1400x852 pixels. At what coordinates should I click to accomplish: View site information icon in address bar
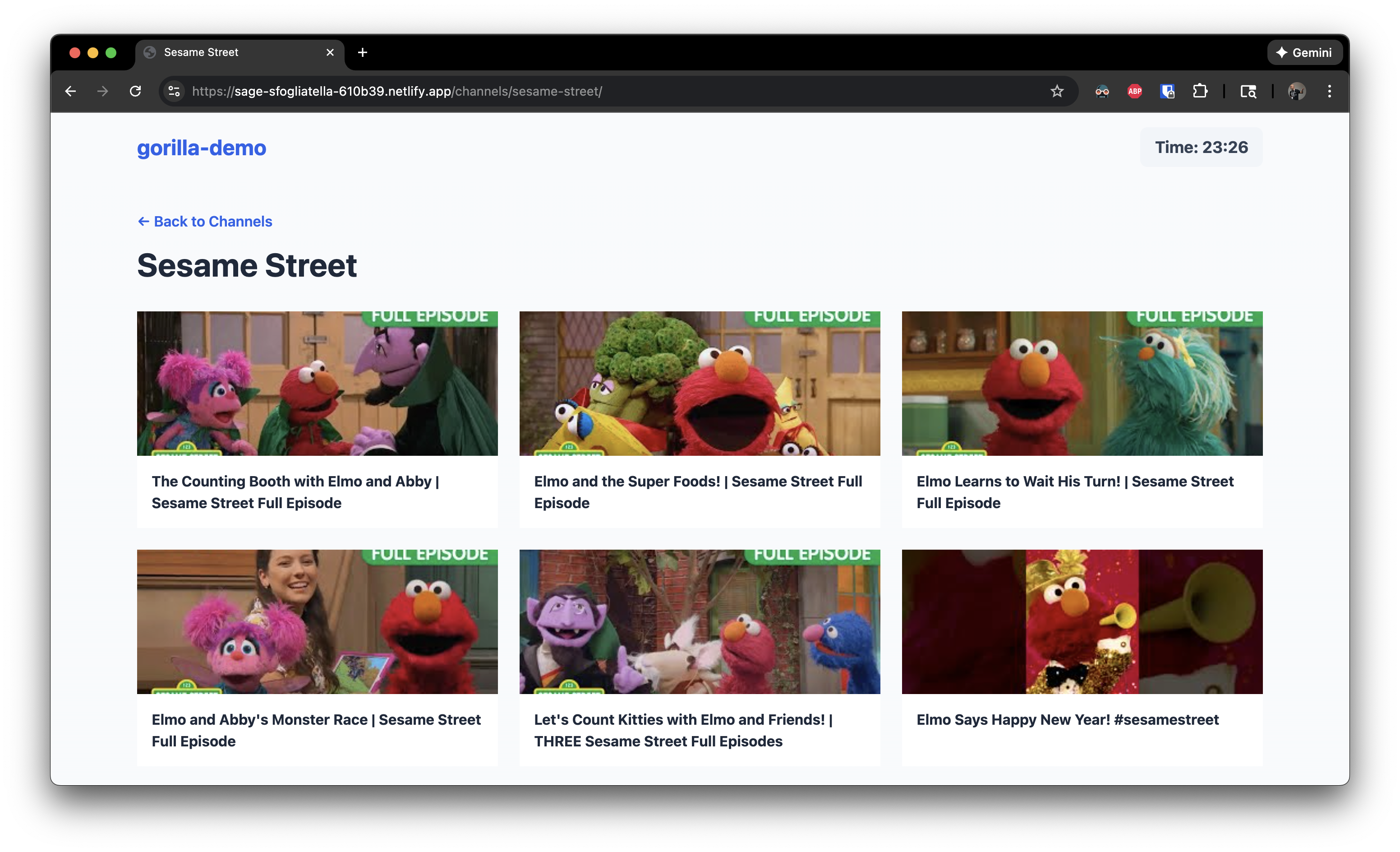click(175, 92)
